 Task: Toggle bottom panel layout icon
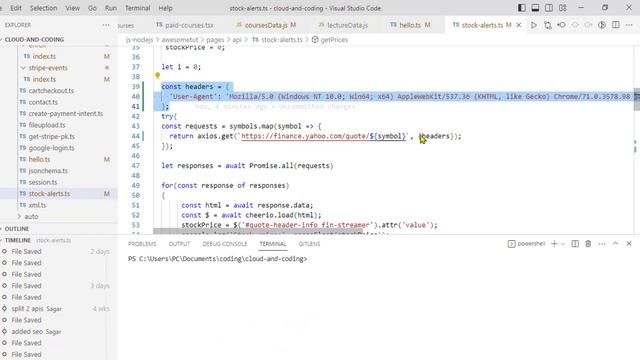click(x=535, y=8)
